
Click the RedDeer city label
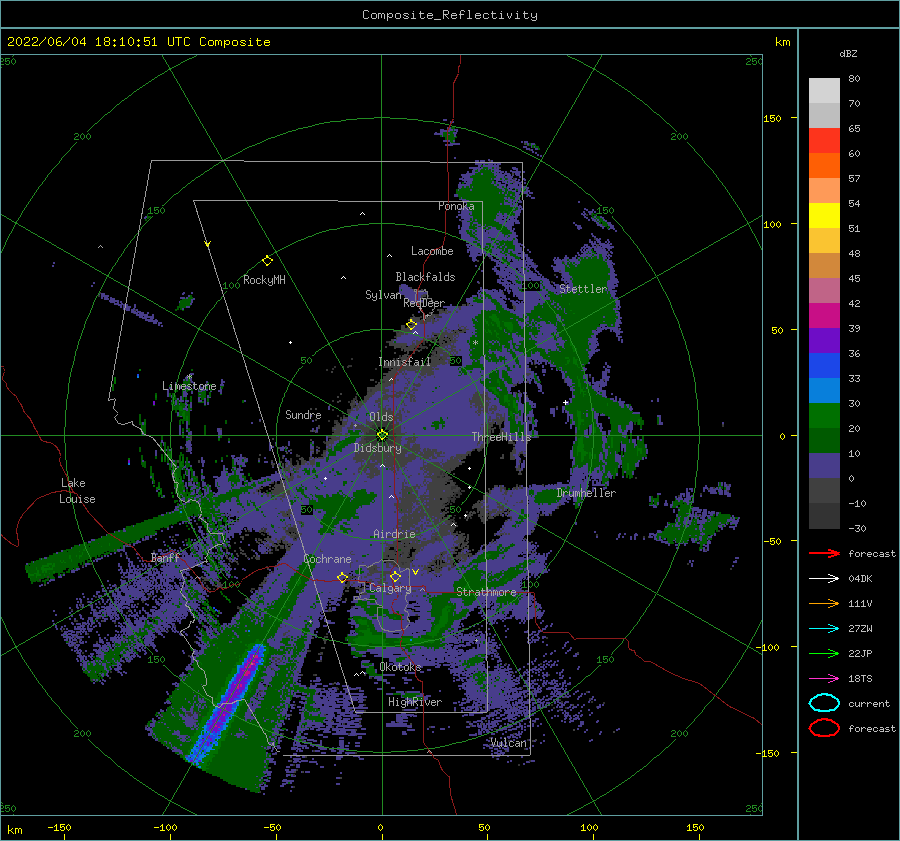coord(424,303)
